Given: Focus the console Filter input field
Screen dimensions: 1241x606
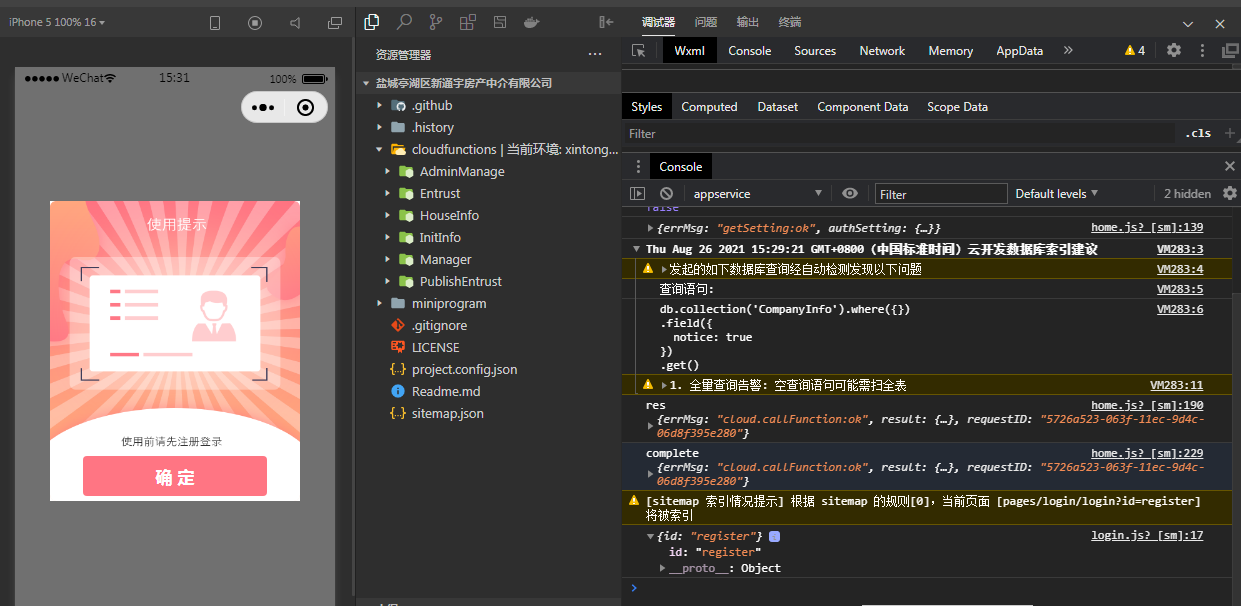Looking at the screenshot, I should [941, 194].
